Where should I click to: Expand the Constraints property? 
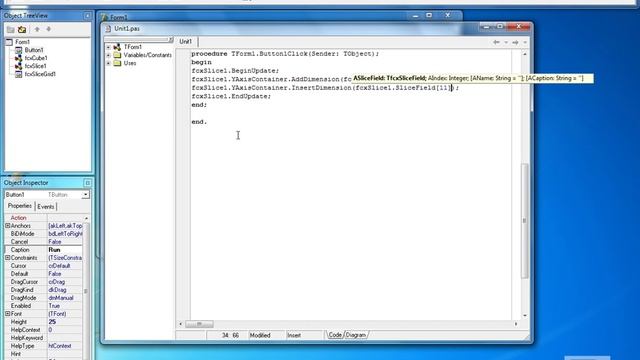[x=7, y=258]
